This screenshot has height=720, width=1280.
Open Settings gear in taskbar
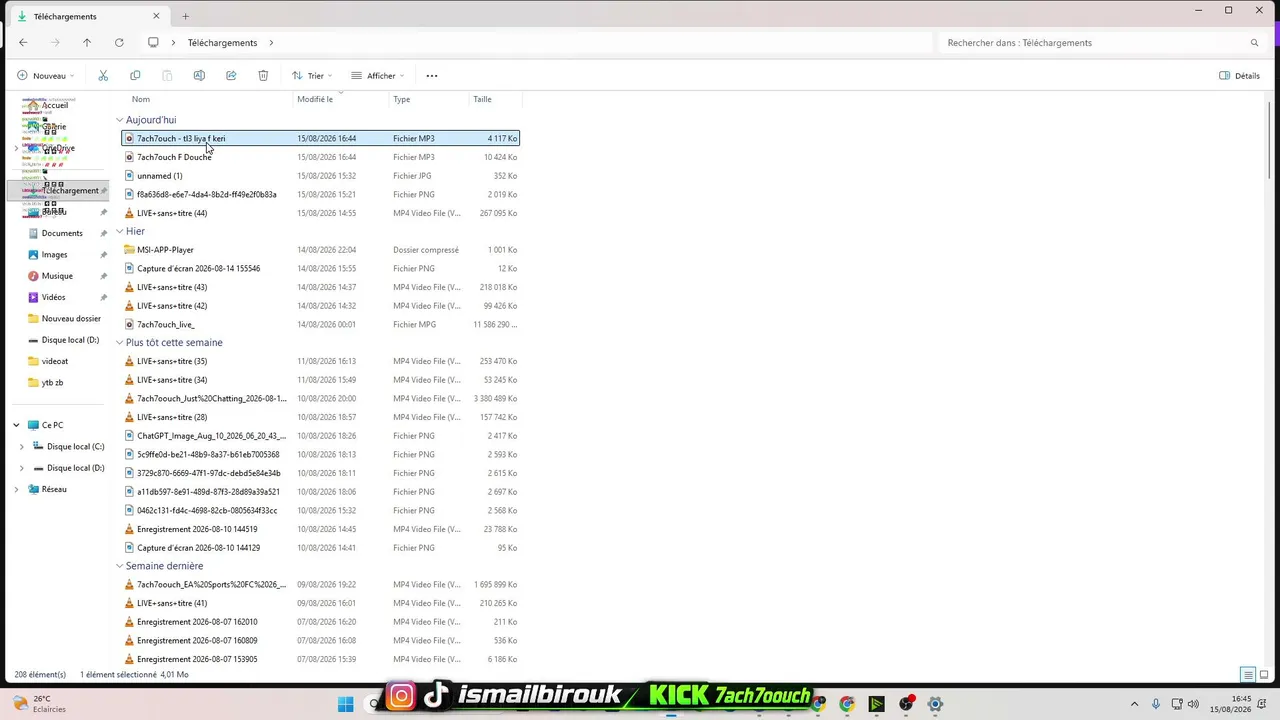point(935,704)
